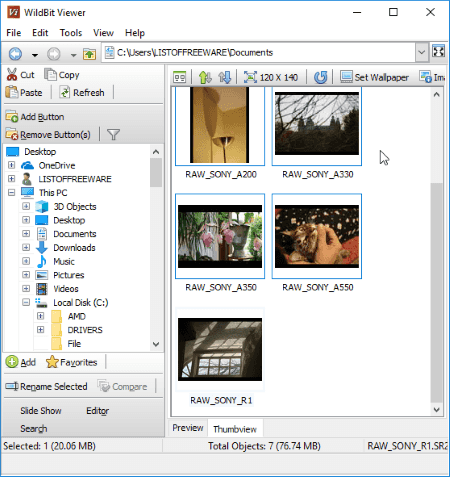450x477 pixels.
Task: Click the filter funnel icon
Action: click(x=113, y=134)
